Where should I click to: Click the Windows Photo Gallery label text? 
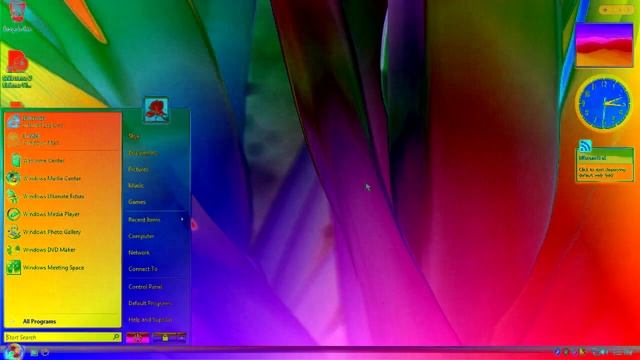point(52,232)
